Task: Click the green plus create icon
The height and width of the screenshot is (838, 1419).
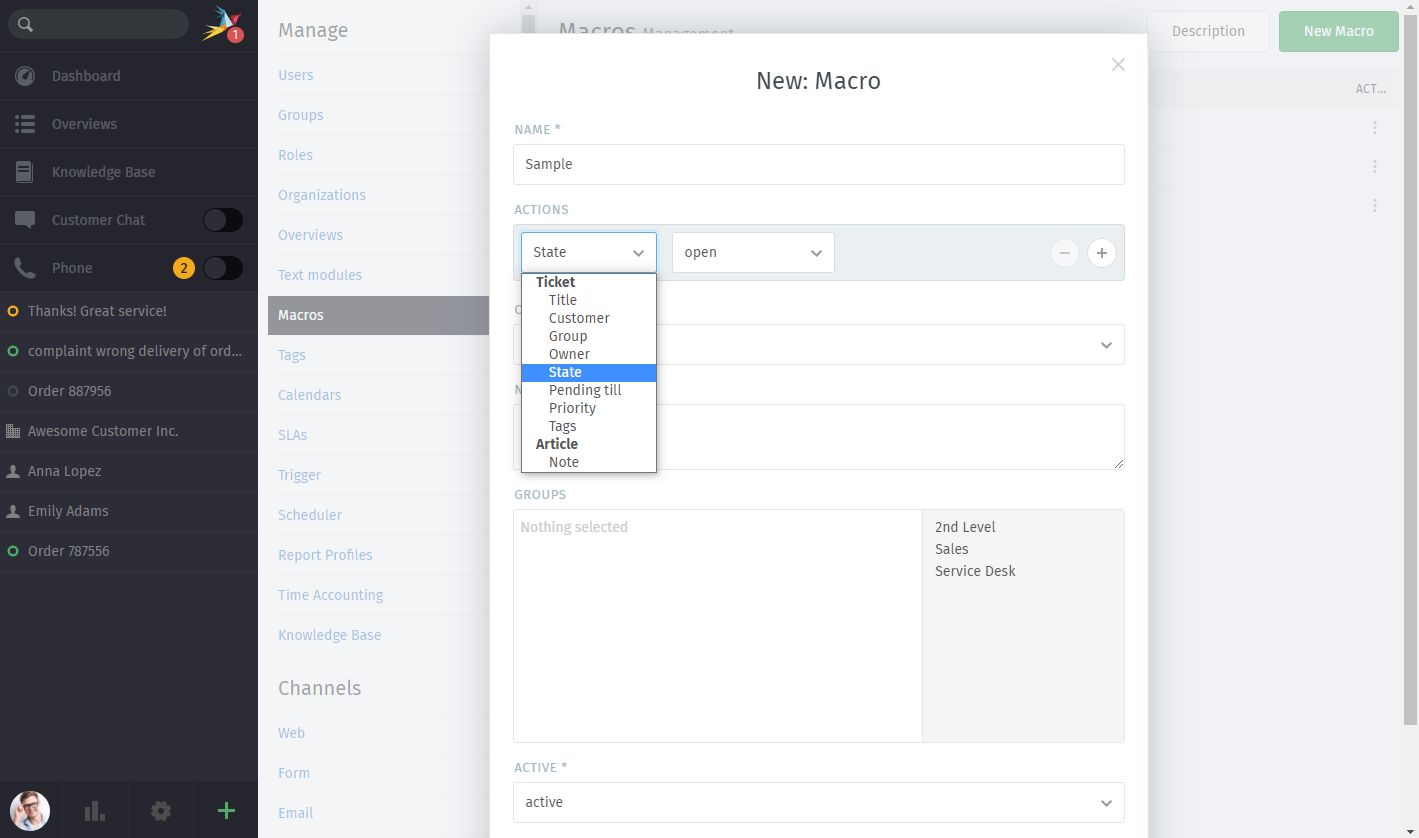Action: tap(226, 811)
